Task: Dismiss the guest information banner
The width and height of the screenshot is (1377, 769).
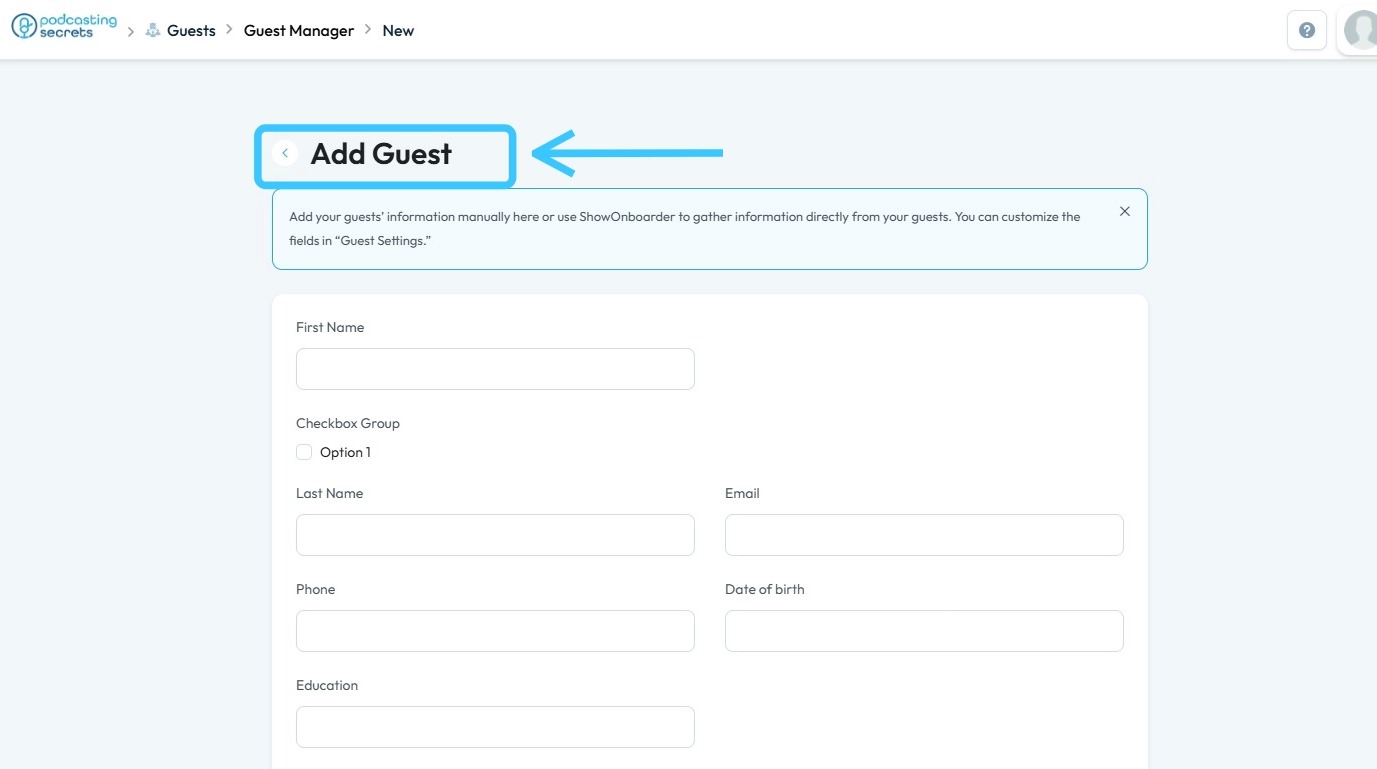Action: (1125, 211)
